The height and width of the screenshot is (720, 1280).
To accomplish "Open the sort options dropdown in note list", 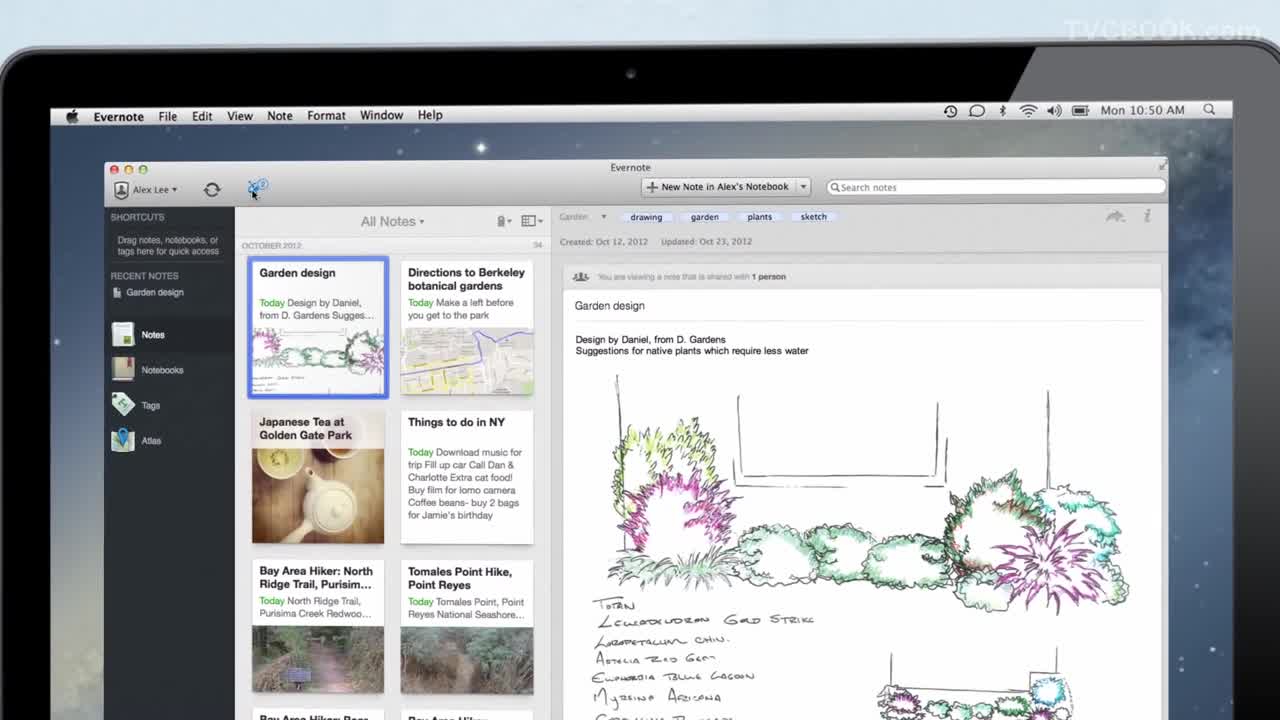I will tap(504, 221).
